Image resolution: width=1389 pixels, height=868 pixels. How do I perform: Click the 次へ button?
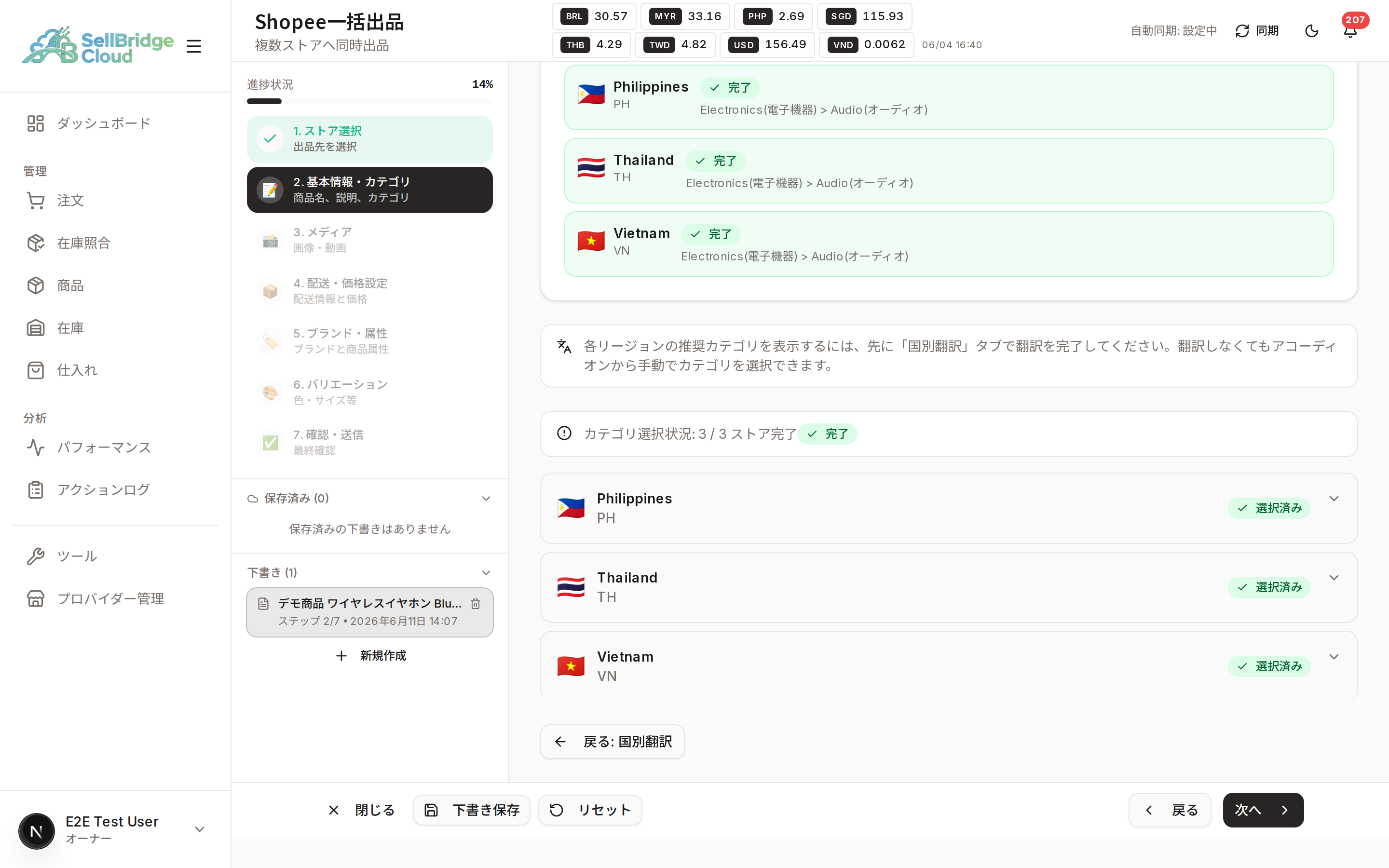(x=1263, y=810)
